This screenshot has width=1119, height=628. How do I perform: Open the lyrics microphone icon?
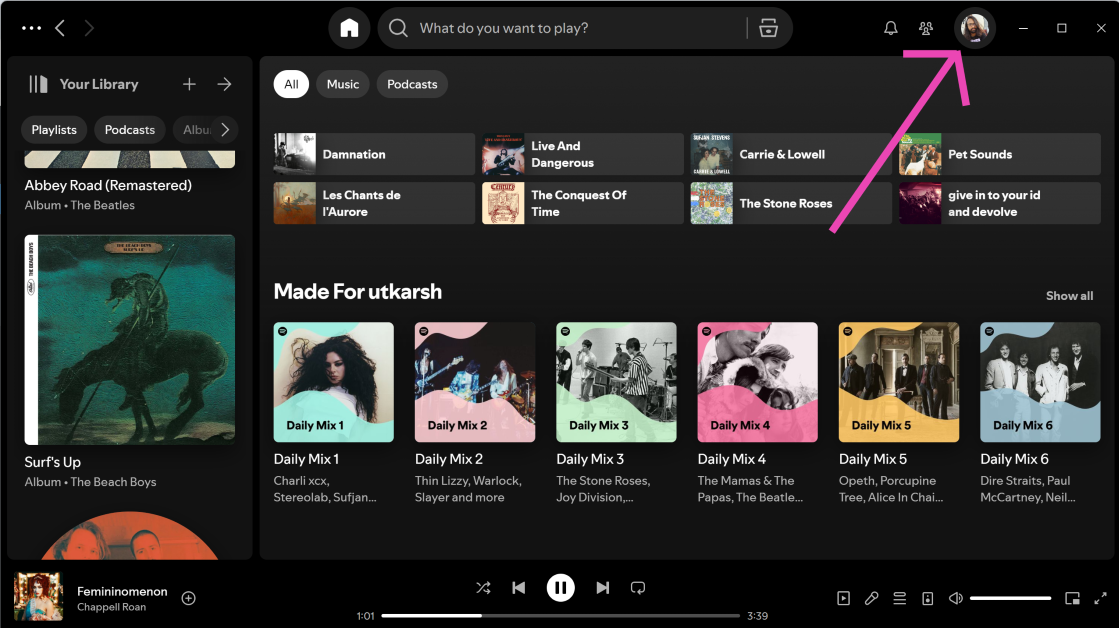point(871,598)
